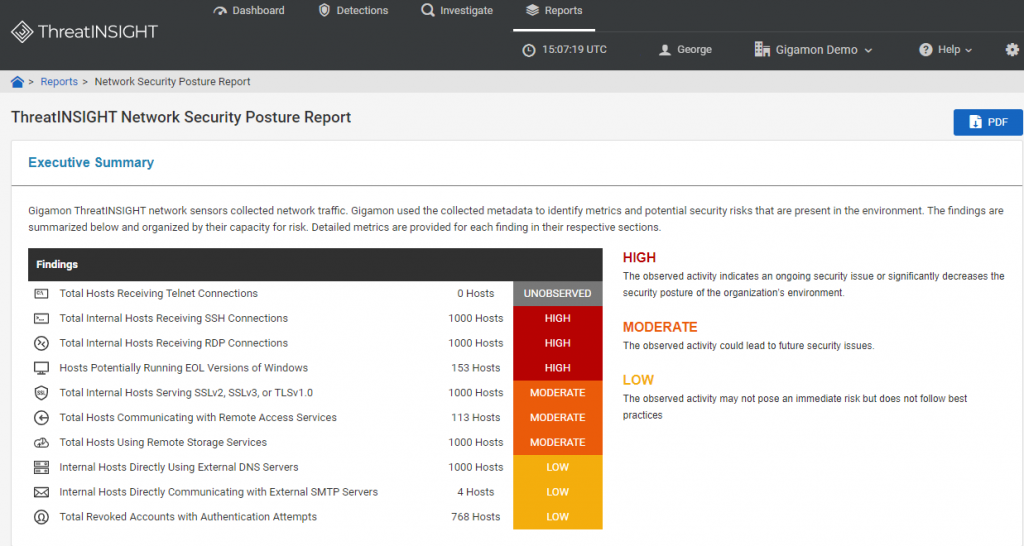Click the Revoked Accounts user icon
The image size is (1024, 546).
click(41, 517)
